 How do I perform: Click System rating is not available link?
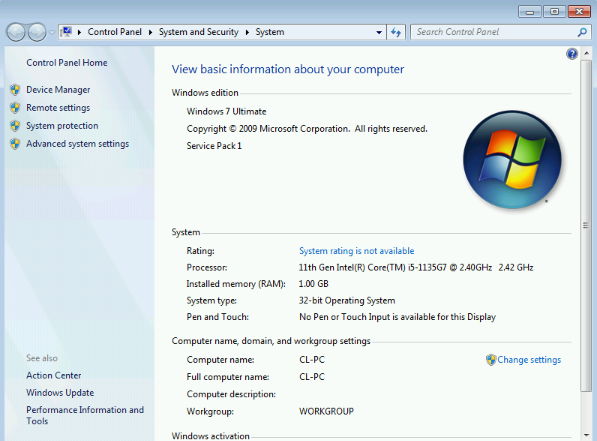pyautogui.click(x=356, y=251)
